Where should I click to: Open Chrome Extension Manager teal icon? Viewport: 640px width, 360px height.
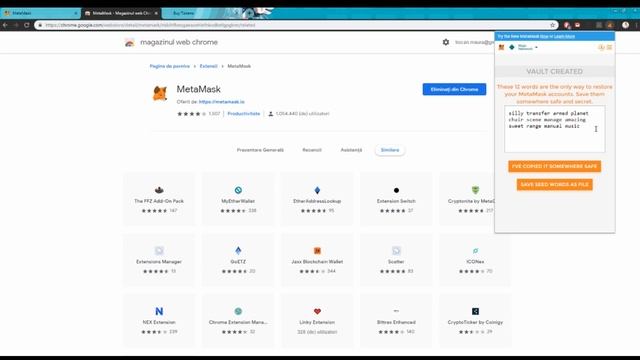point(238,311)
